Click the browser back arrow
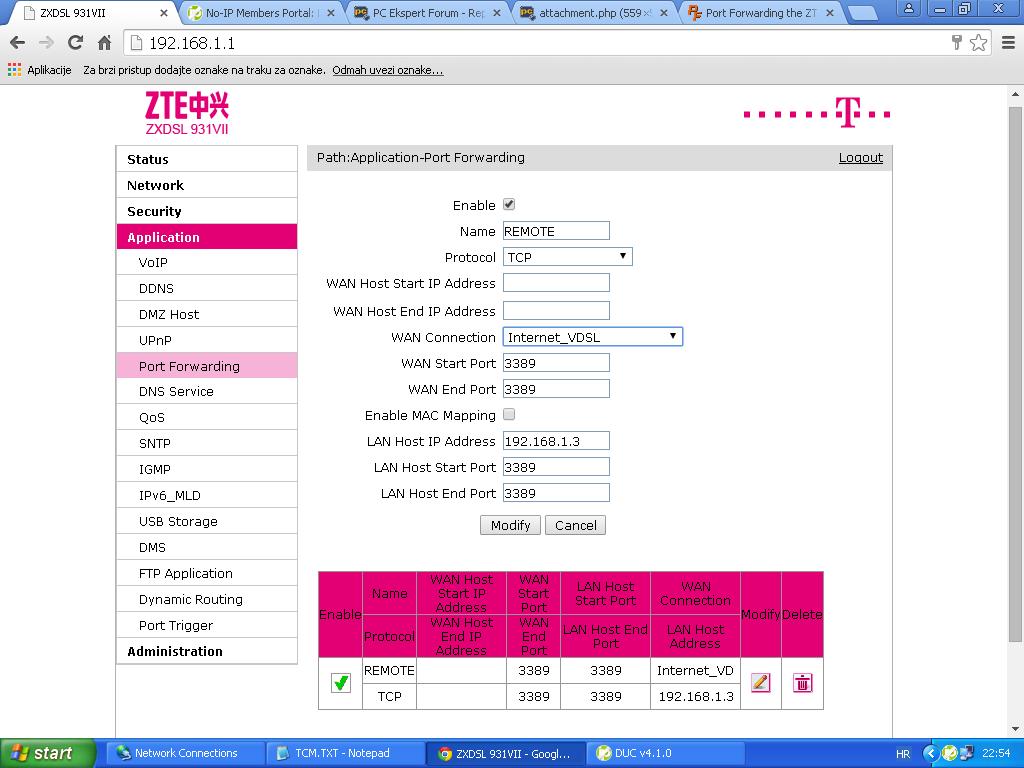 coord(17,43)
